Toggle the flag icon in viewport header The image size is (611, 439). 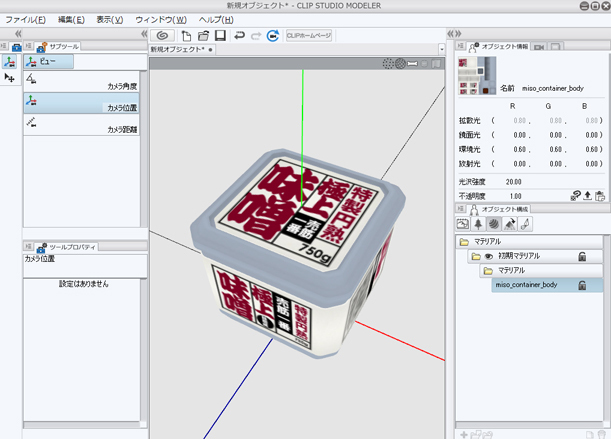point(436,63)
